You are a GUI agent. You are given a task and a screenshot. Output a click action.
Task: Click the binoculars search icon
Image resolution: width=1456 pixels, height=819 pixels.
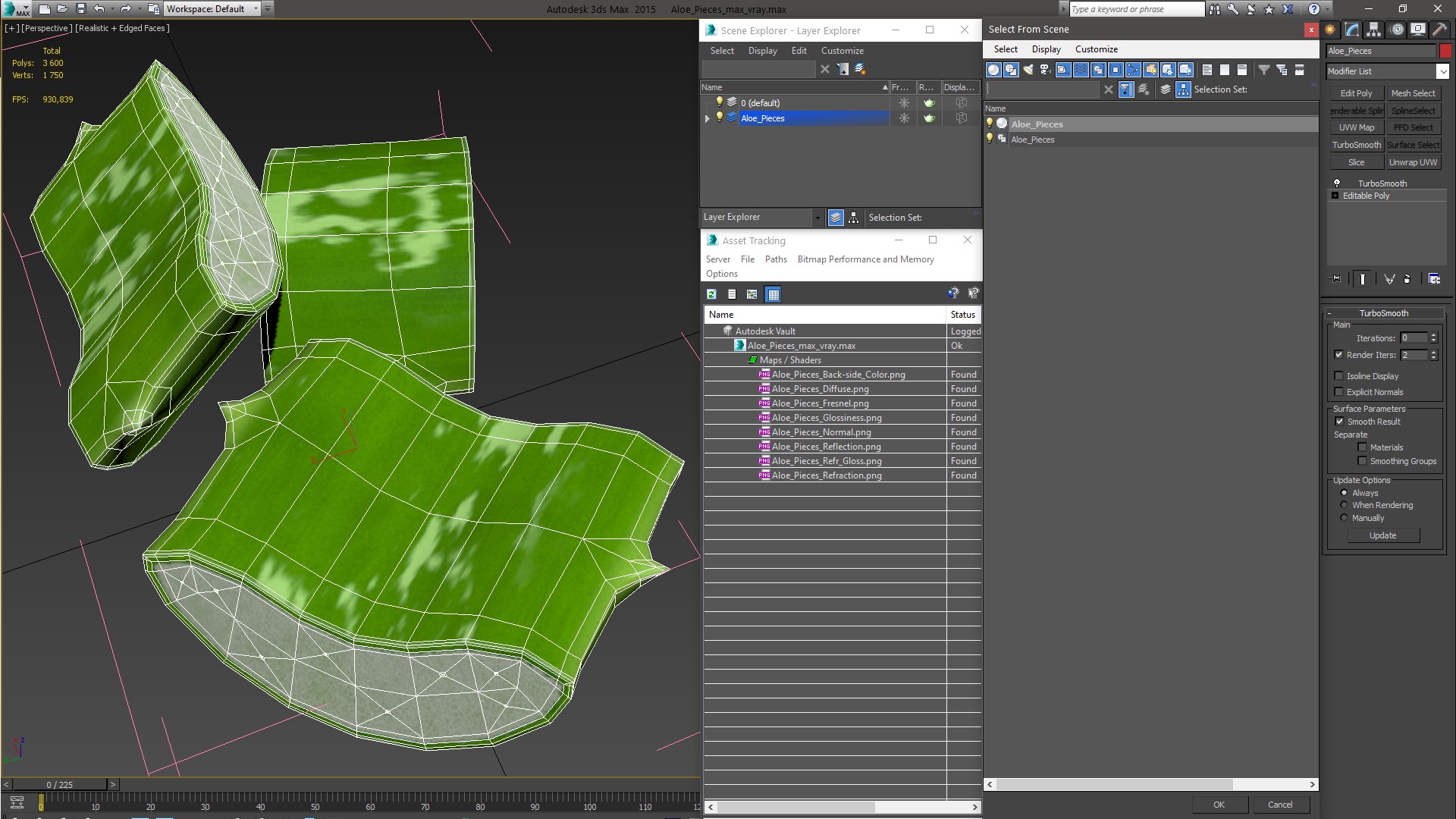pyautogui.click(x=1215, y=9)
